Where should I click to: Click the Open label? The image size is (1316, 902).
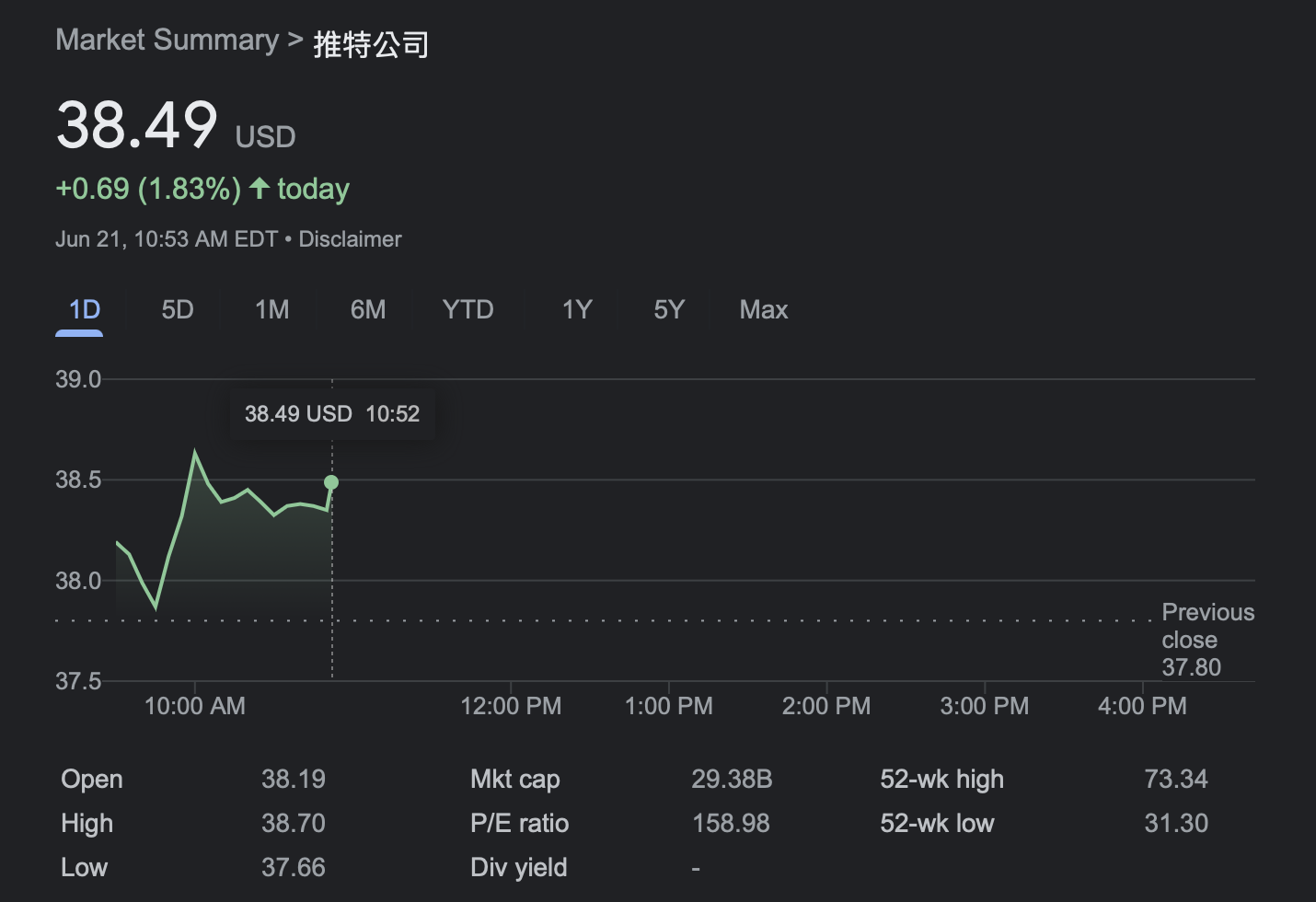coord(92,779)
